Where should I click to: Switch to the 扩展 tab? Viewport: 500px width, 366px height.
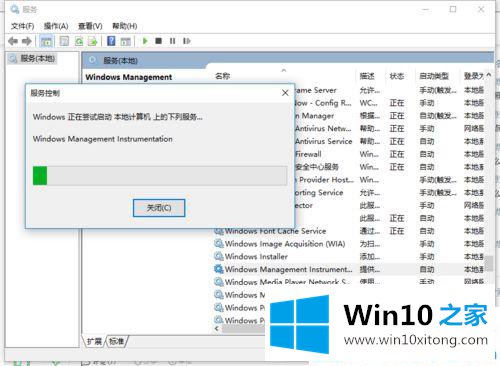click(x=94, y=341)
